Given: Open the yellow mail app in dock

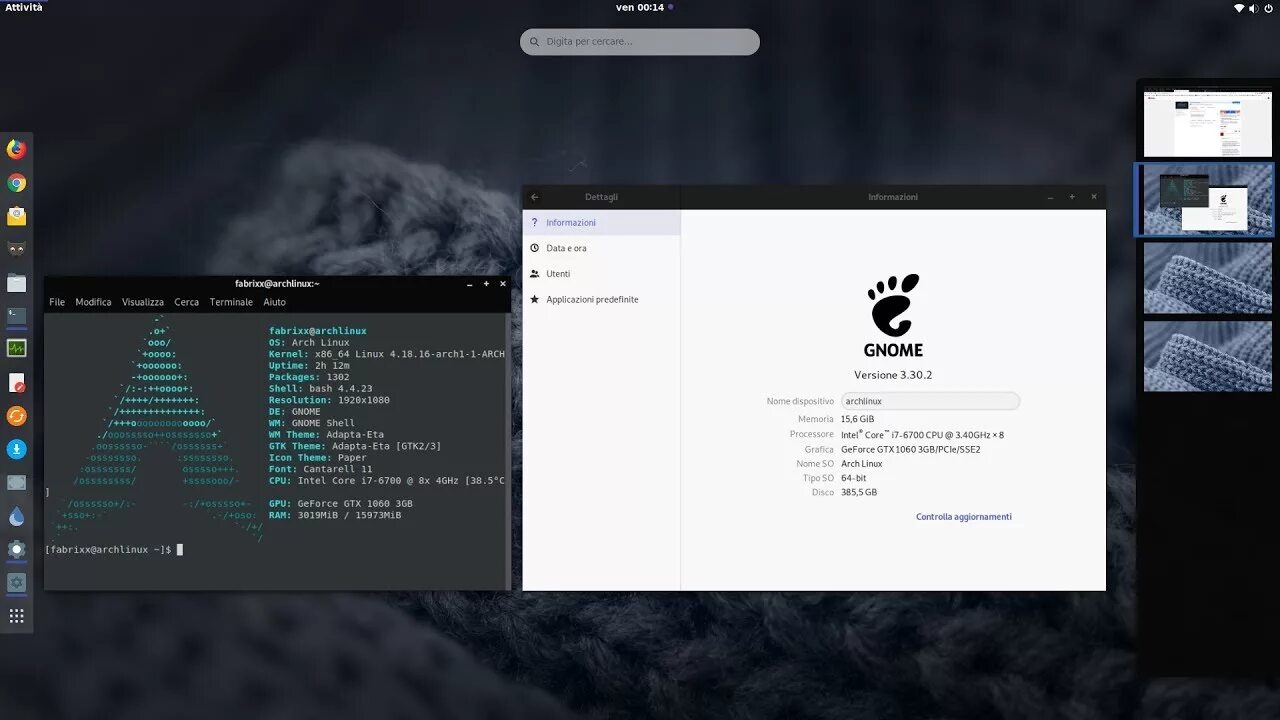Looking at the screenshot, I should [16, 216].
